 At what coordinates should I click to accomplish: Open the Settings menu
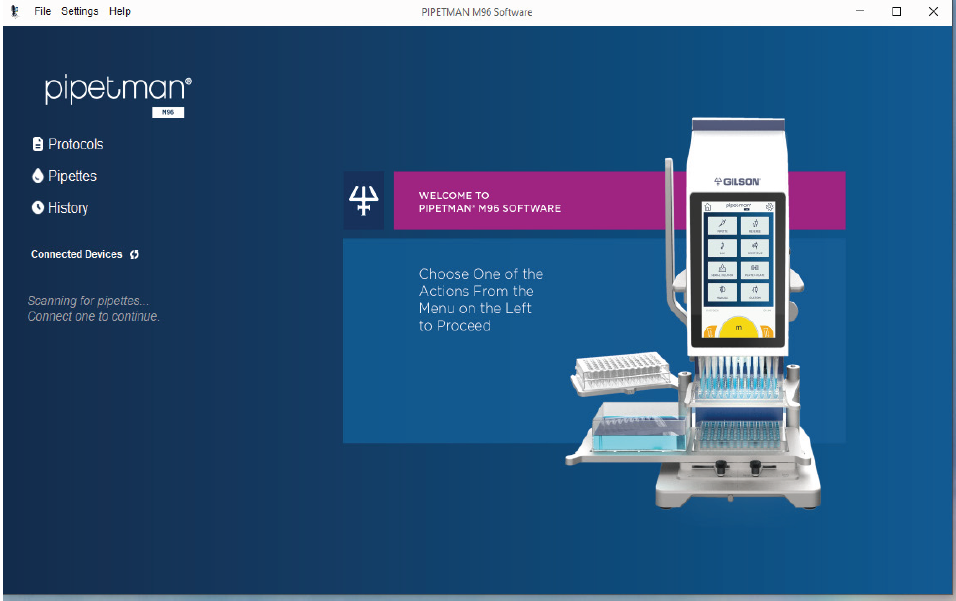coord(79,11)
